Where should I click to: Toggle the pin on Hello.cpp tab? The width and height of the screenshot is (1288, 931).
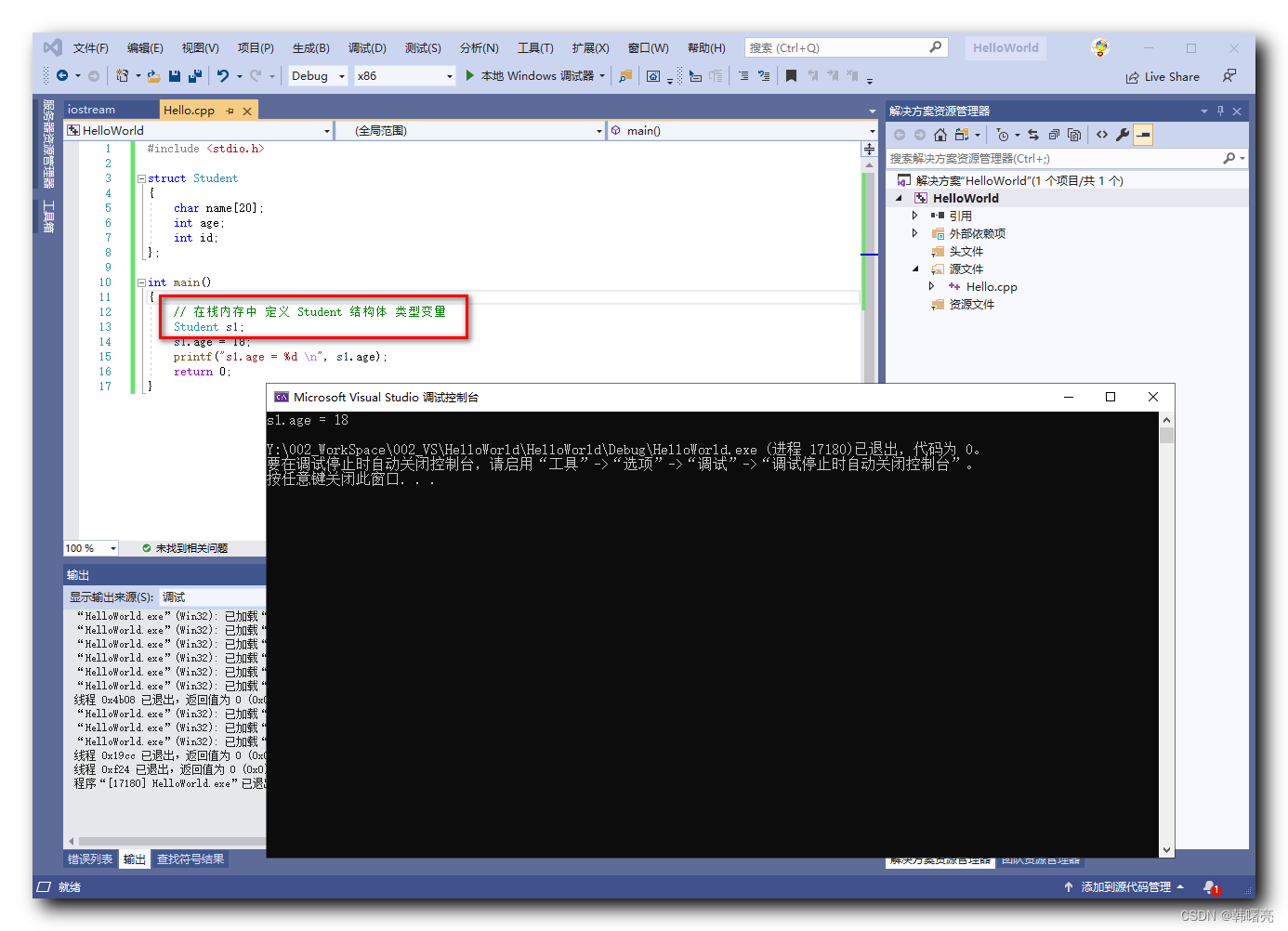(230, 111)
